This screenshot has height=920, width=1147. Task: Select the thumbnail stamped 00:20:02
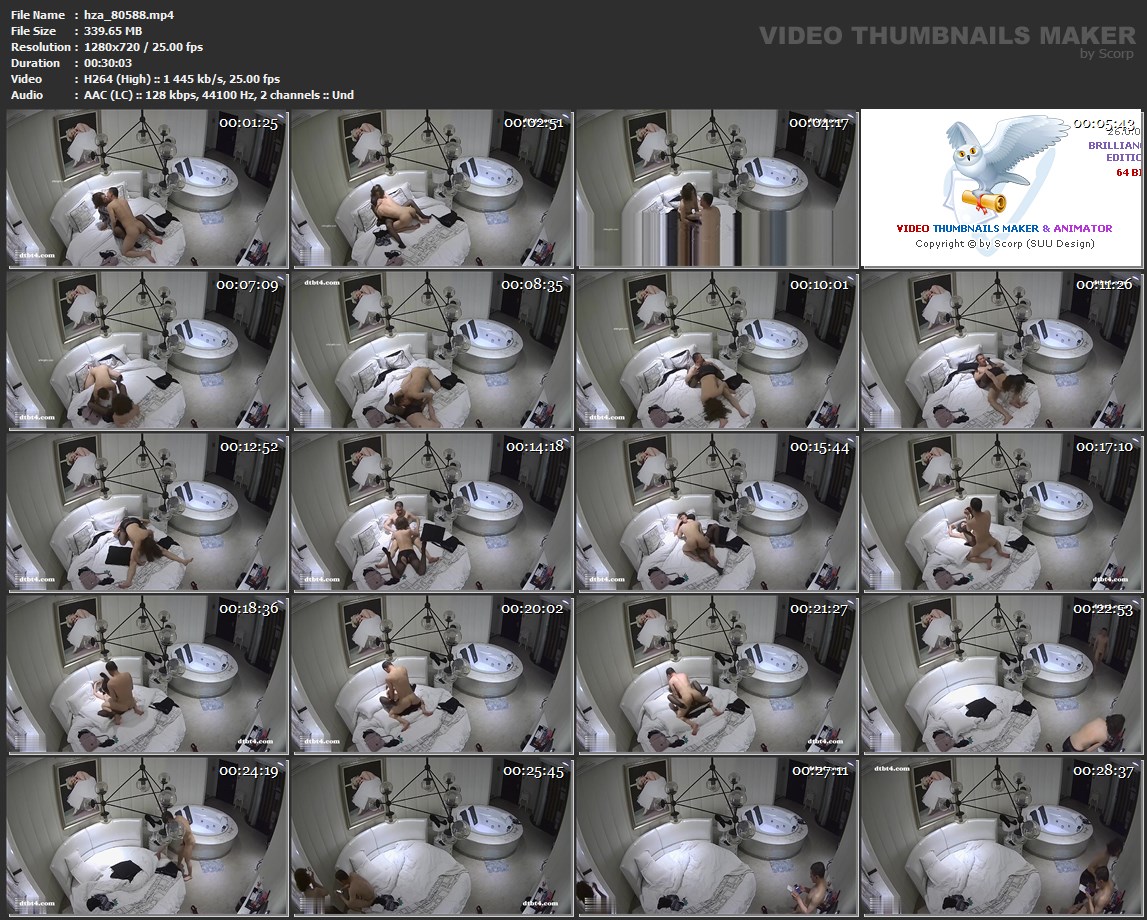[433, 675]
